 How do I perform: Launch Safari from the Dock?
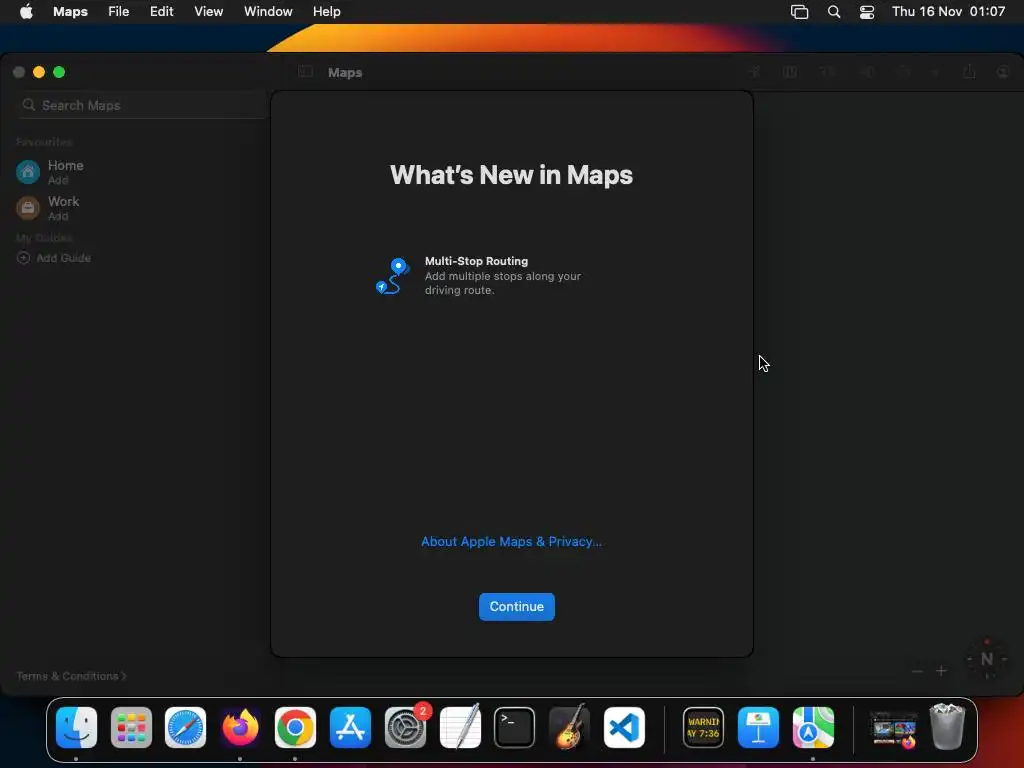click(185, 728)
